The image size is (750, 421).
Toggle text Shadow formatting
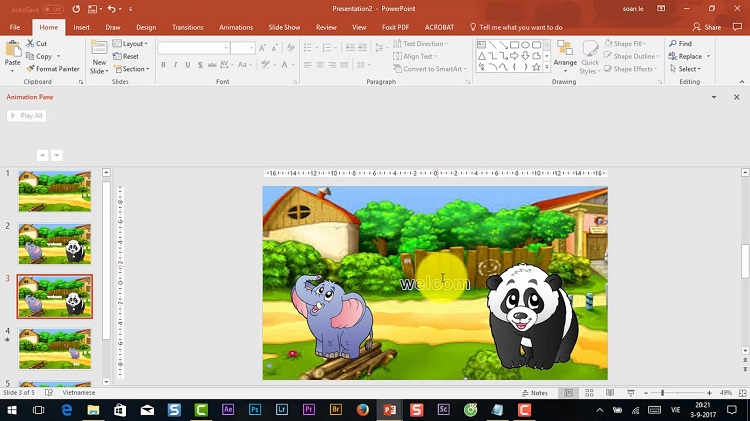200,65
